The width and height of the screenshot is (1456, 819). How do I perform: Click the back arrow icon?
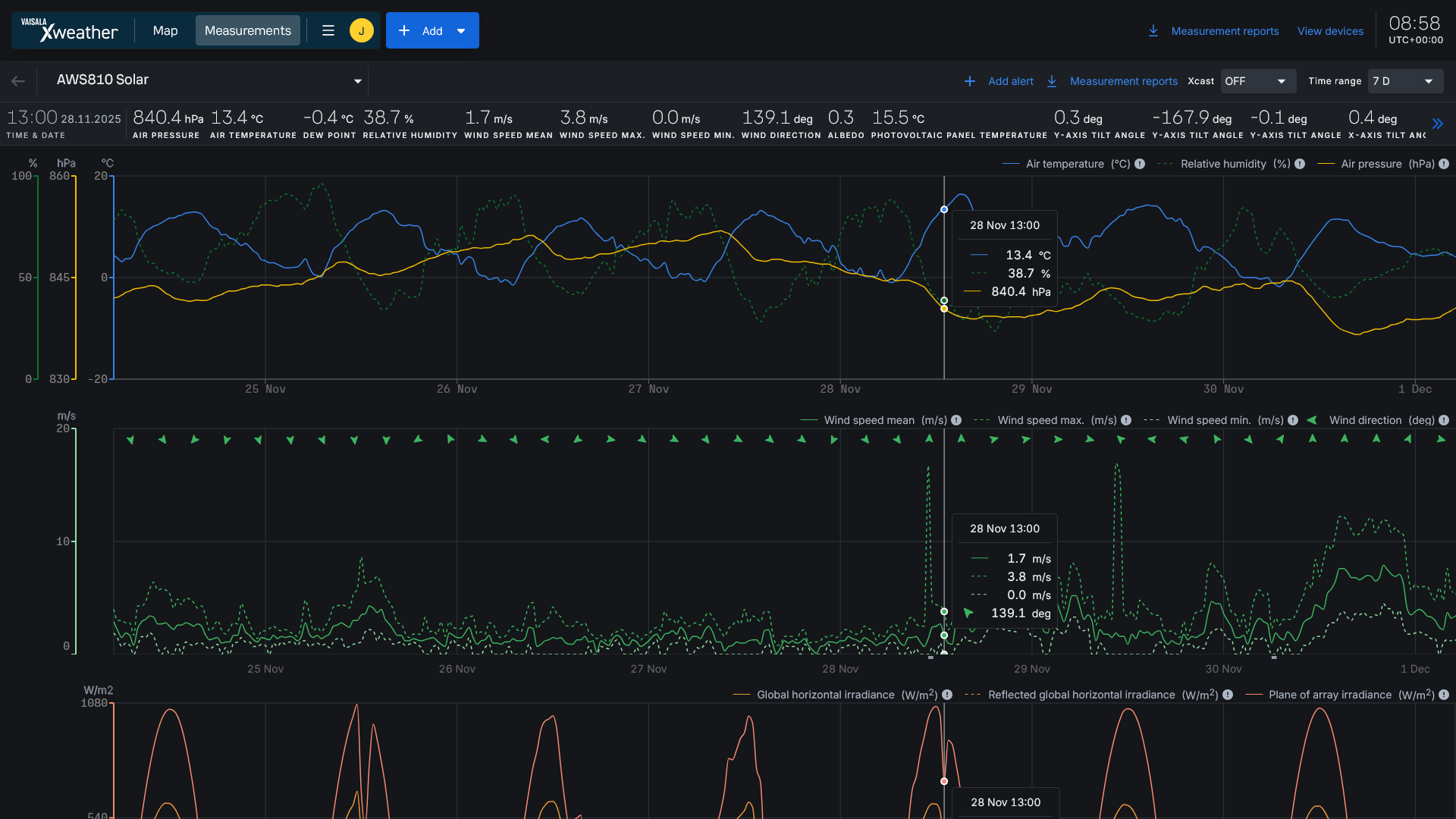pos(18,81)
